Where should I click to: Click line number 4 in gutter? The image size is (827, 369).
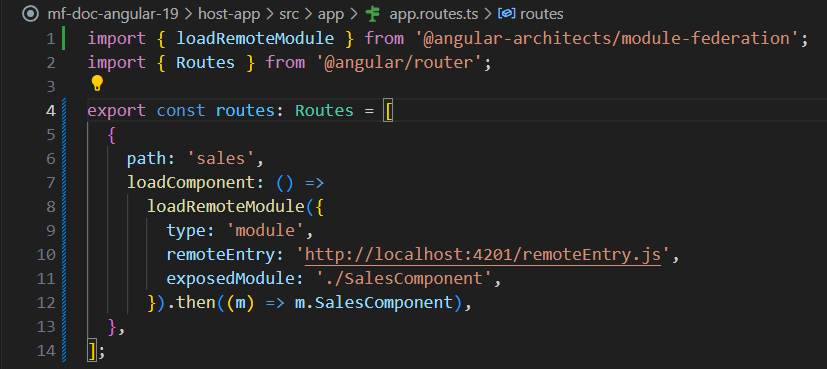pos(50,111)
